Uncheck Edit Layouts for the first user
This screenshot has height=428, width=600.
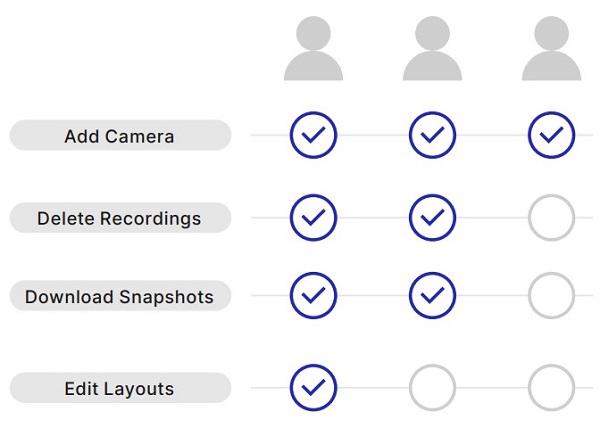[313, 388]
